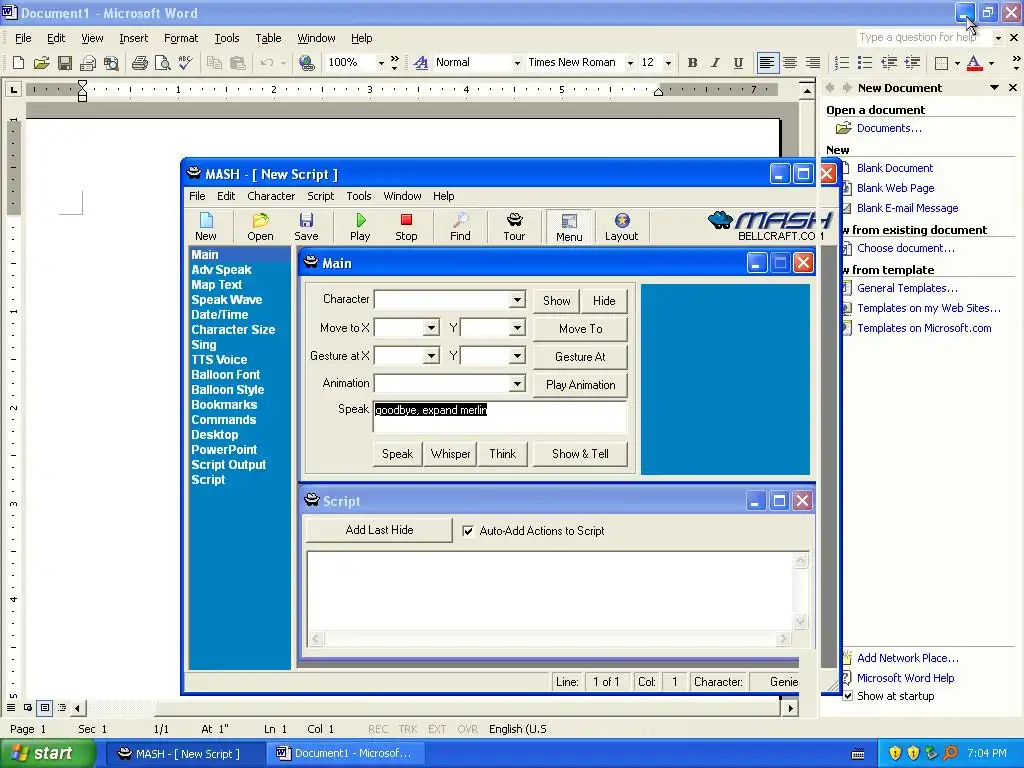Apply numbered list in Word toolbar
The image size is (1024, 768).
(x=842, y=63)
